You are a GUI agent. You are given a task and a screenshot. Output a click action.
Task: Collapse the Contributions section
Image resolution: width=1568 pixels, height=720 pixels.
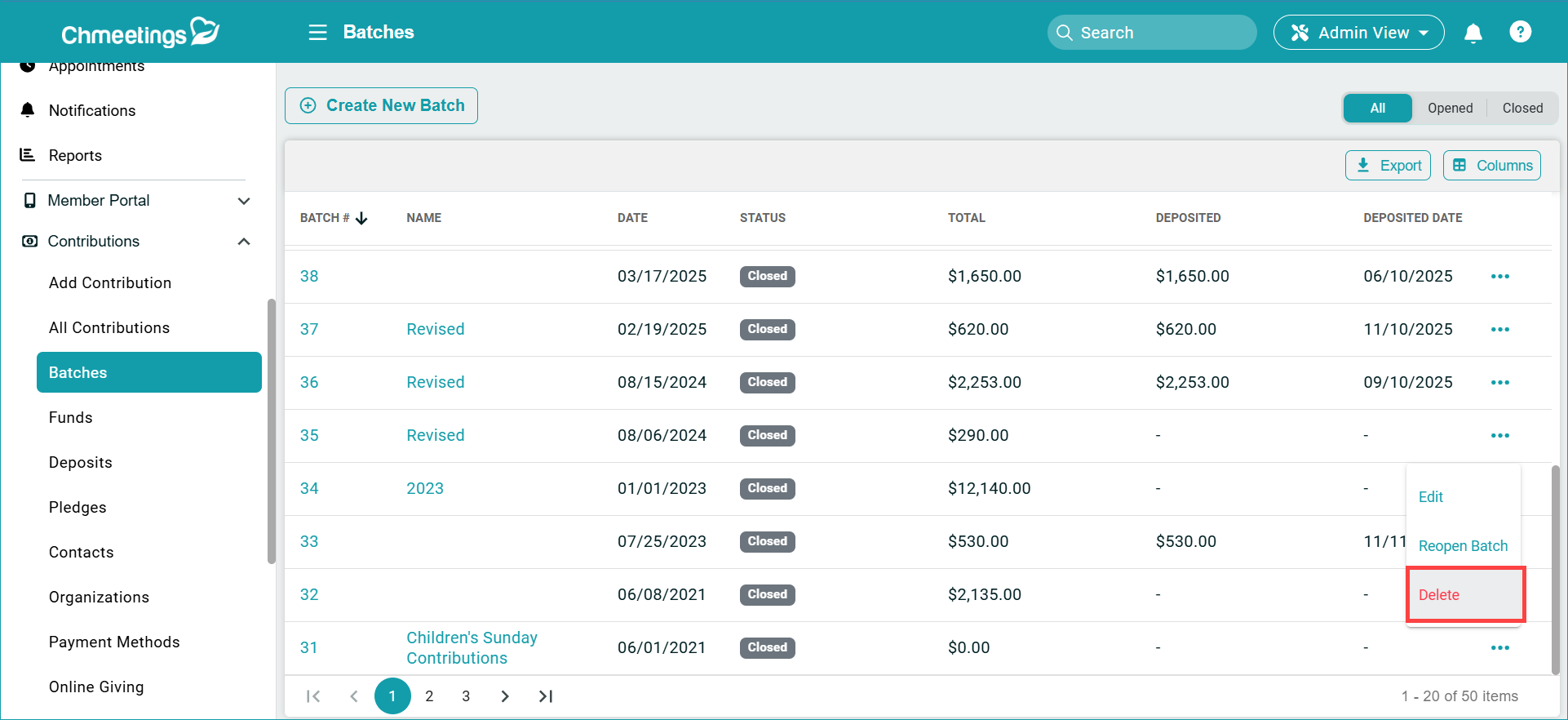click(243, 242)
